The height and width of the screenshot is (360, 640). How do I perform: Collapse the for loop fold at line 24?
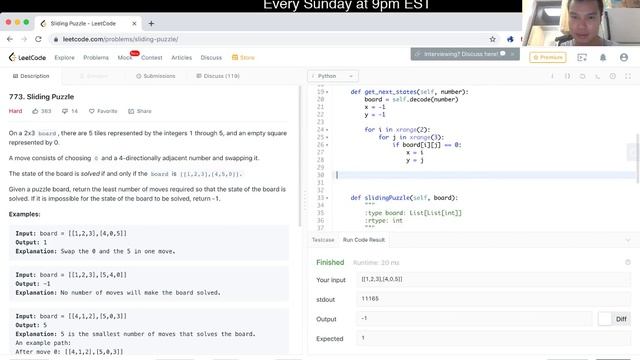pyautogui.click(x=327, y=130)
